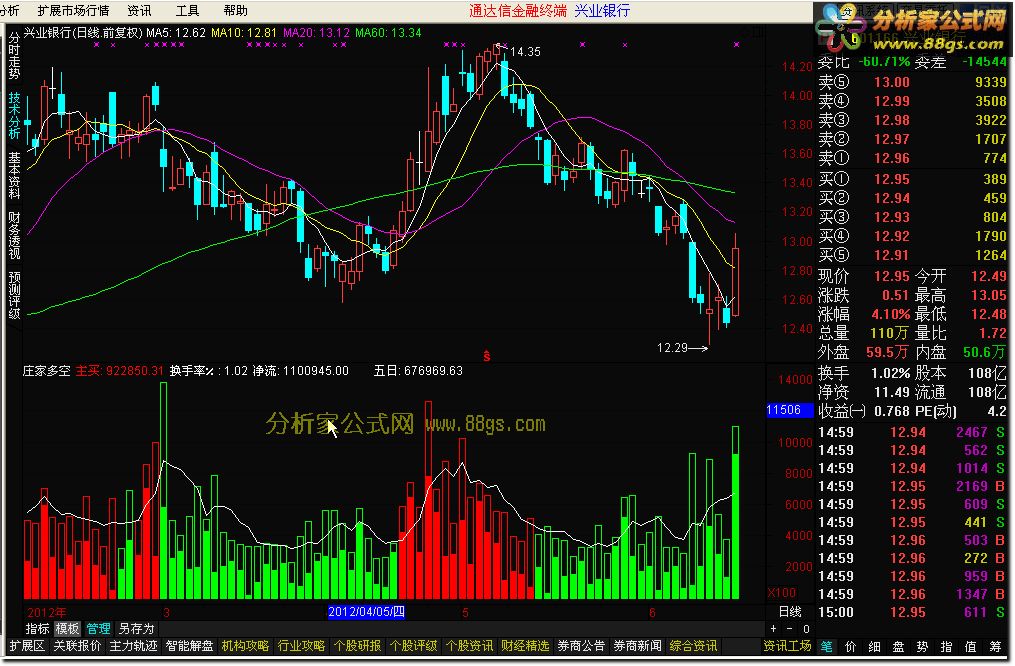Click the MA20: 13.12 label
1015x666 pixels.
coord(317,32)
